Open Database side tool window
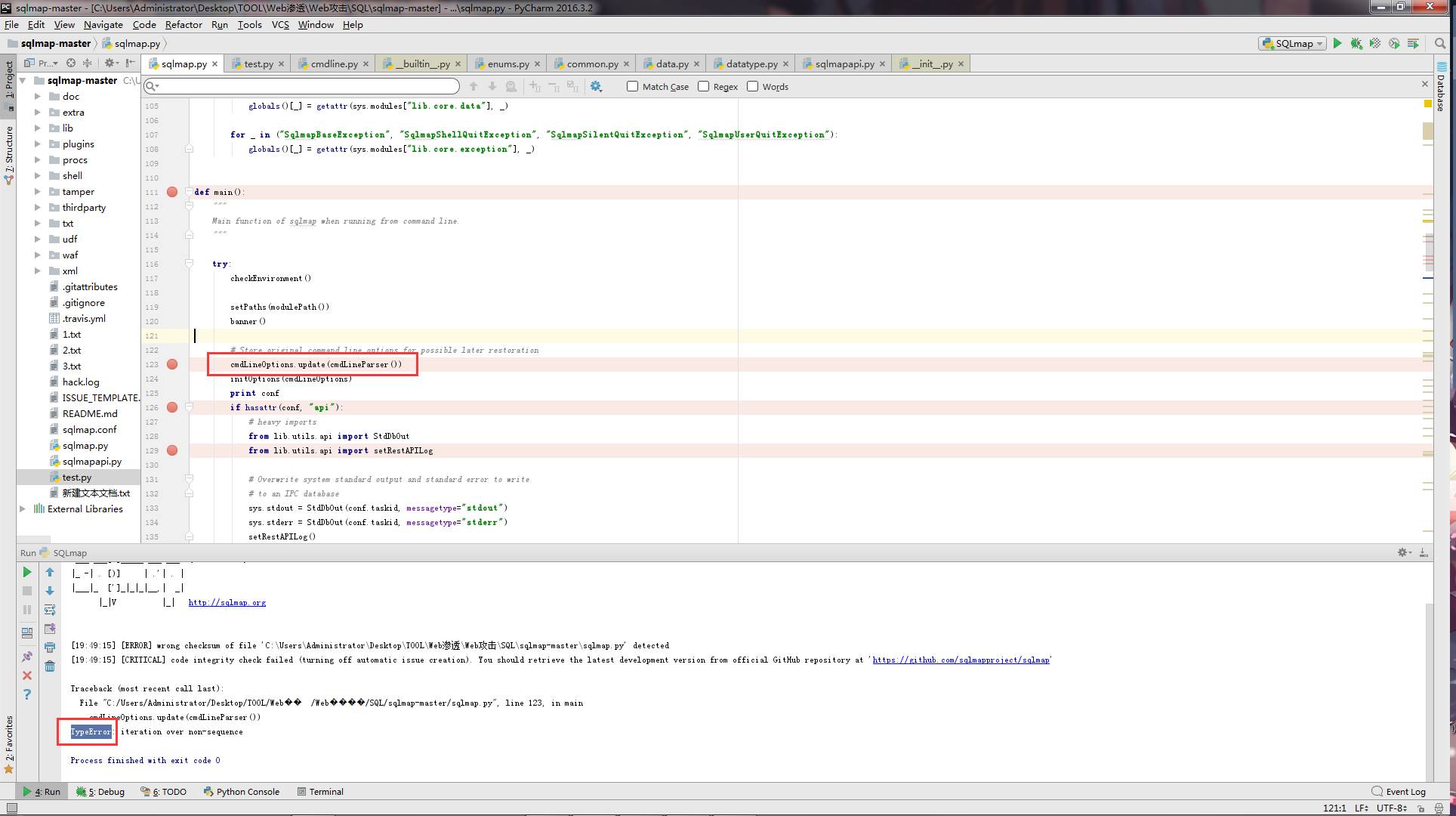 tap(1441, 87)
